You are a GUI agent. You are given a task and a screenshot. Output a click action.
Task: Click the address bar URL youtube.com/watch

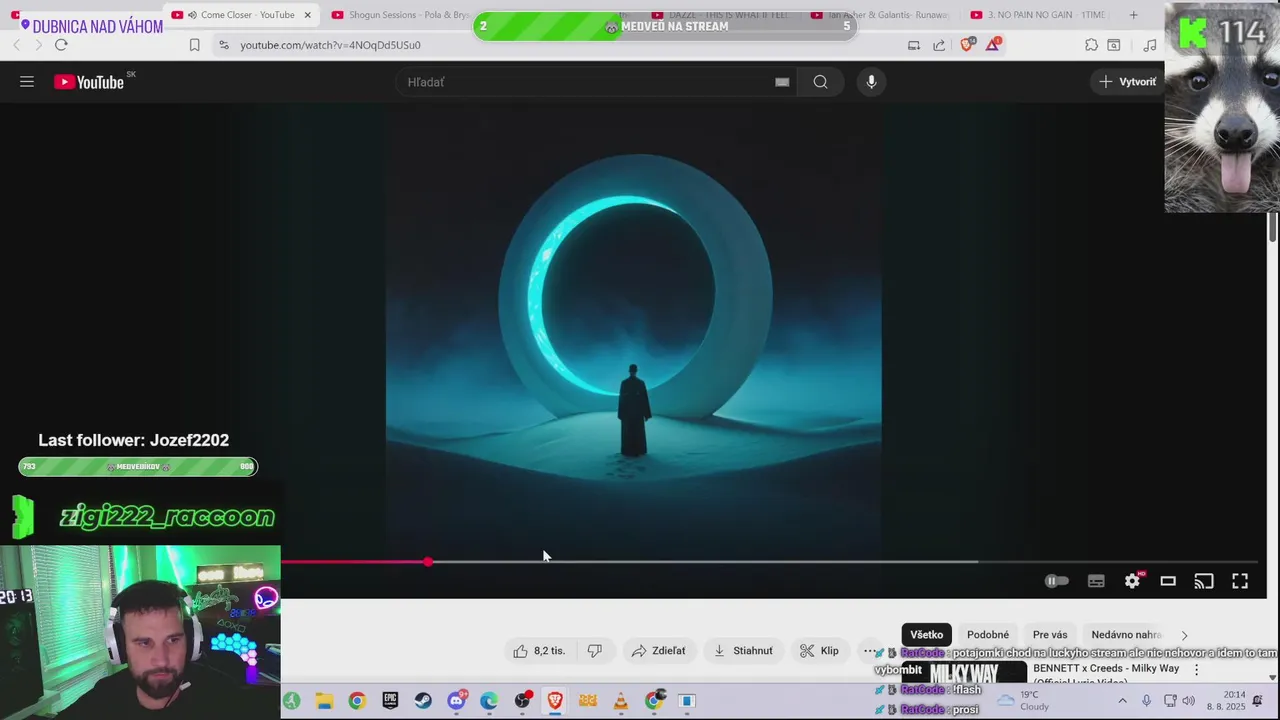point(330,45)
